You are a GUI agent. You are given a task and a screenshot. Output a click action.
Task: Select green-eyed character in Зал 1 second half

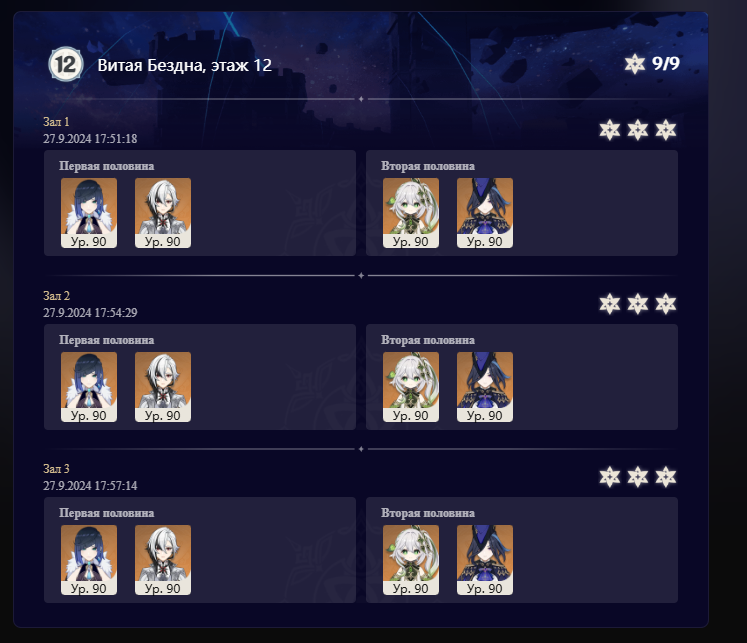tap(411, 213)
